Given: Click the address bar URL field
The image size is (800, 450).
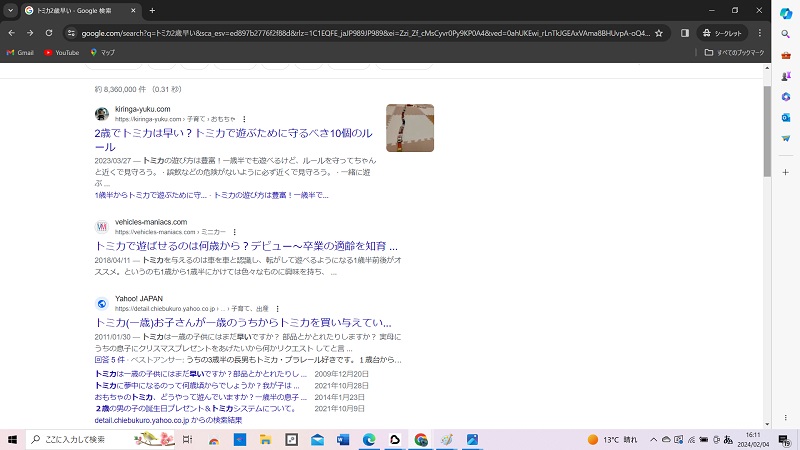Looking at the screenshot, I should point(365,33).
